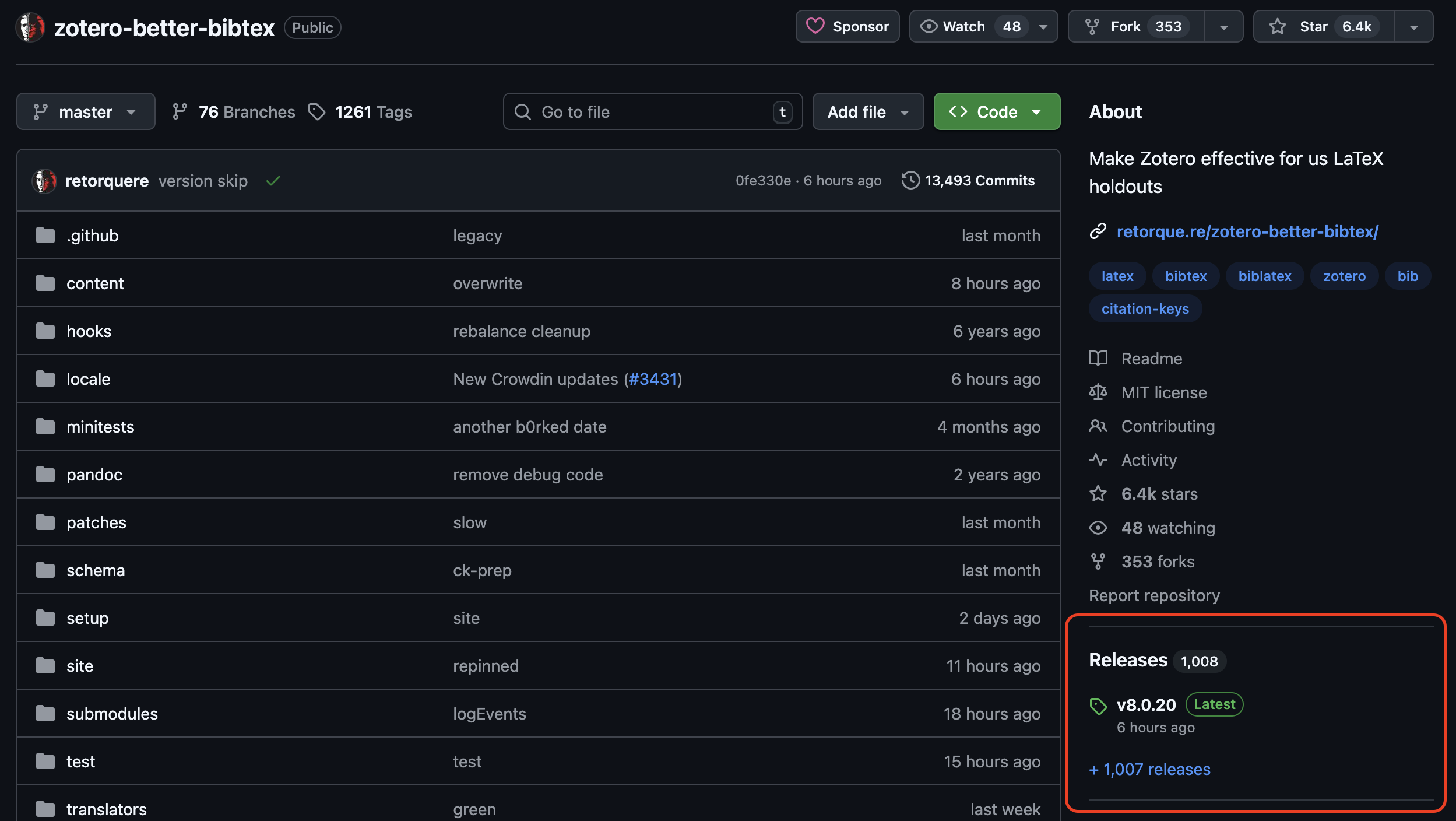The width and height of the screenshot is (1456, 821).
Task: Click the green commit status checkmark
Action: click(x=273, y=181)
